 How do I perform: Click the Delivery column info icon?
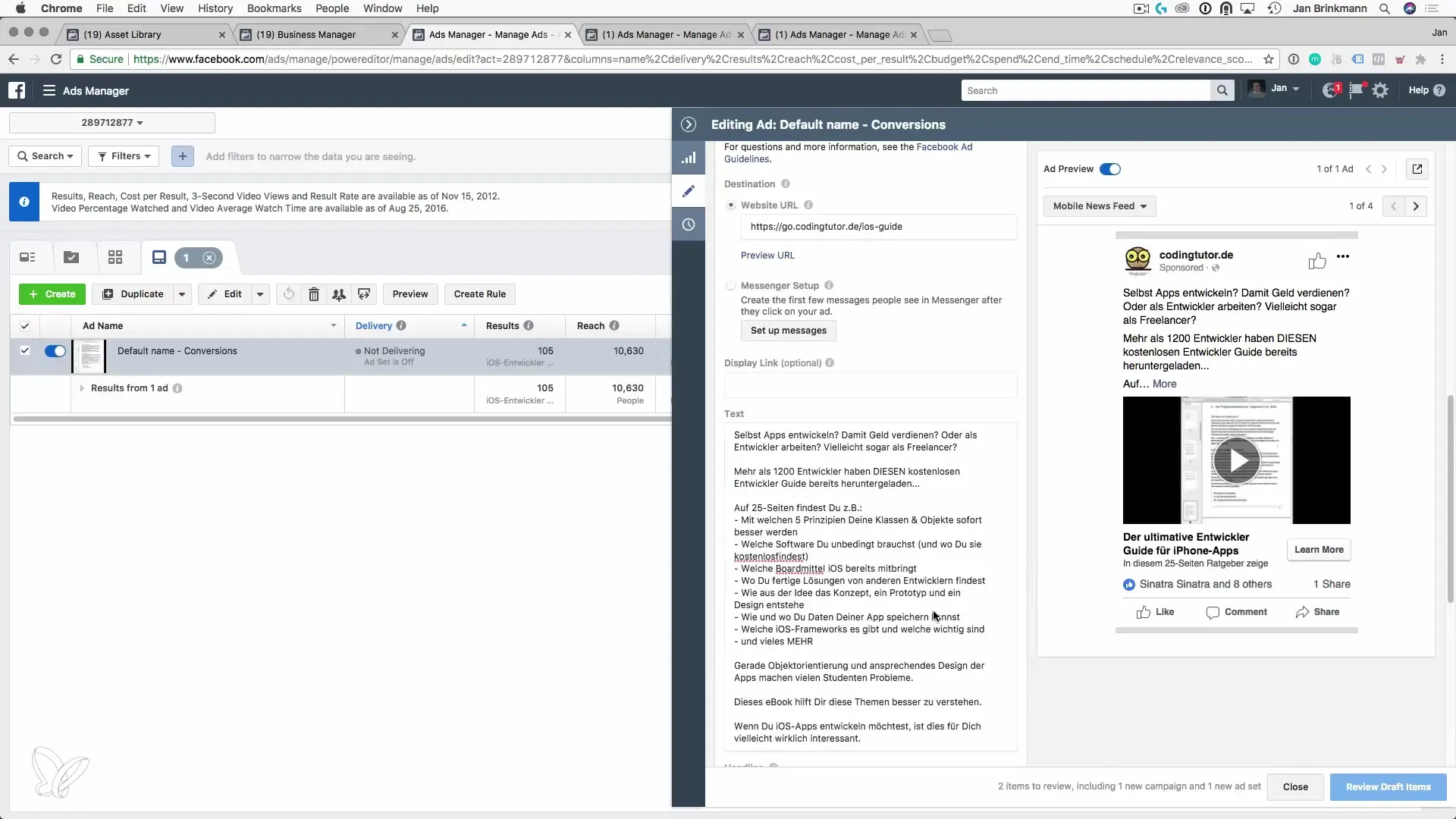click(x=401, y=326)
